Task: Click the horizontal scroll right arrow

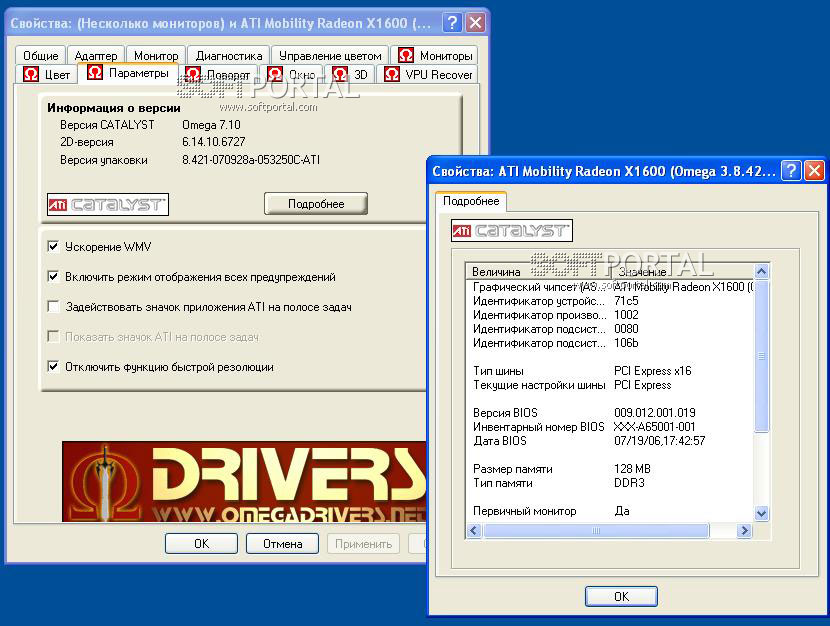Action: click(745, 530)
